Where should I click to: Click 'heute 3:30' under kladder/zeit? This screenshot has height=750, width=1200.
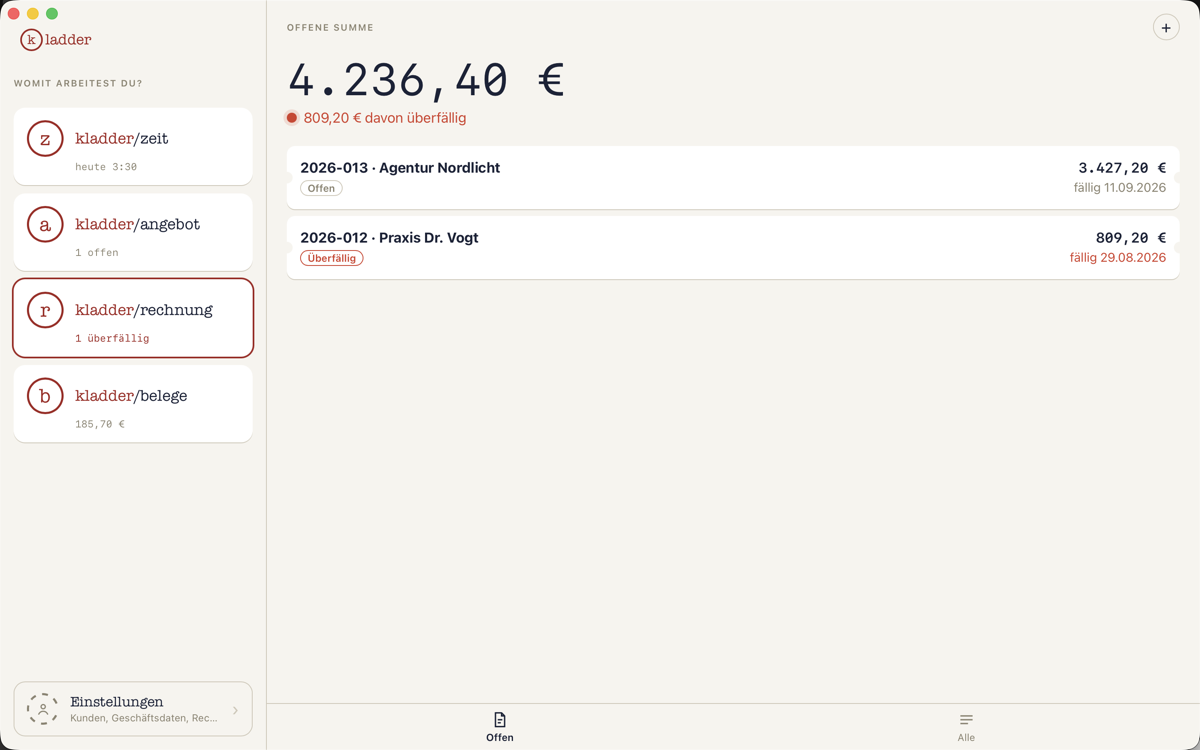[x=106, y=167]
